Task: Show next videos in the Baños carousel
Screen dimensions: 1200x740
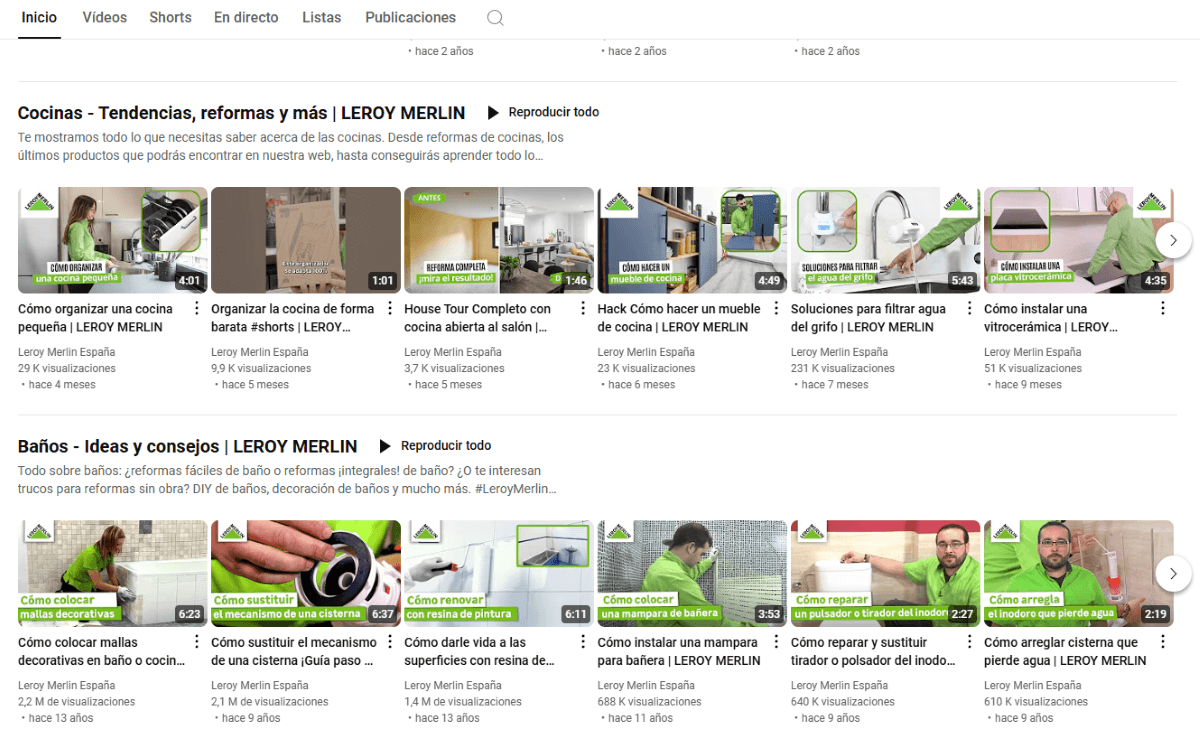Action: pyautogui.click(x=1173, y=573)
